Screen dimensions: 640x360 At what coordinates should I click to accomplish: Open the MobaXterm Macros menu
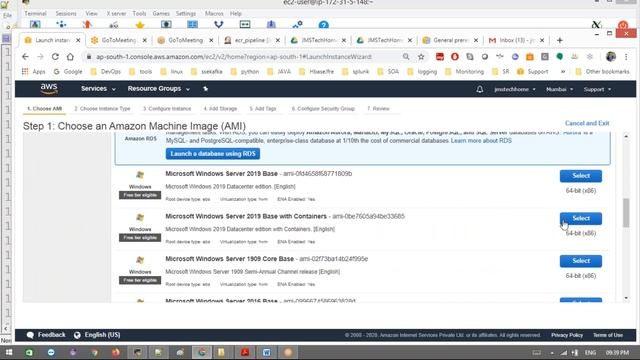point(214,13)
